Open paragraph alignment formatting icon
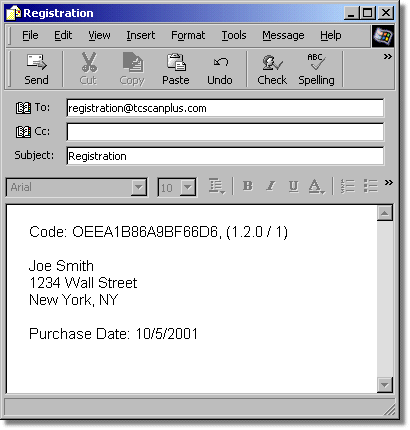 click(217, 186)
